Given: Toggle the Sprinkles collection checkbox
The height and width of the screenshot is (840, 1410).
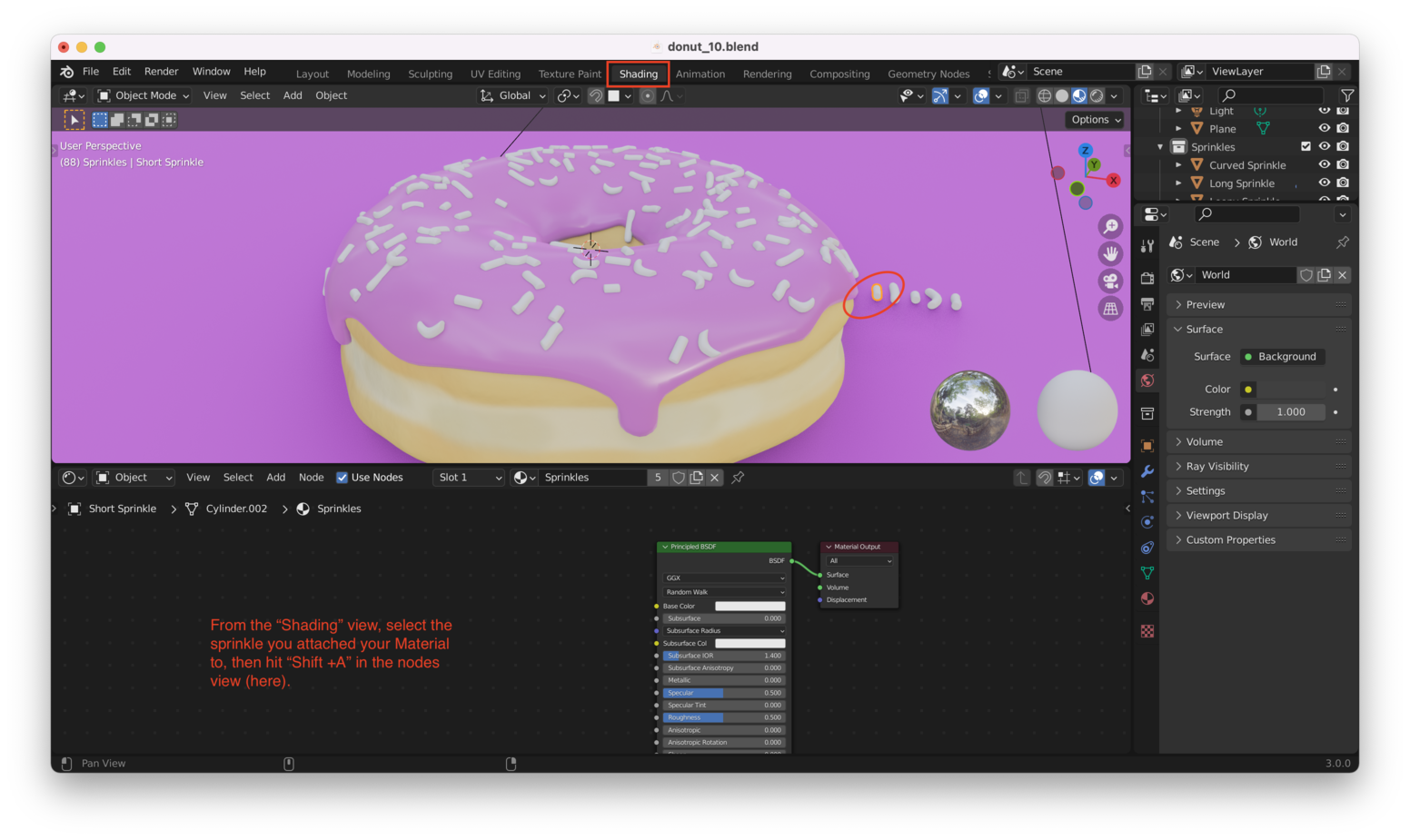Looking at the screenshot, I should [1306, 146].
